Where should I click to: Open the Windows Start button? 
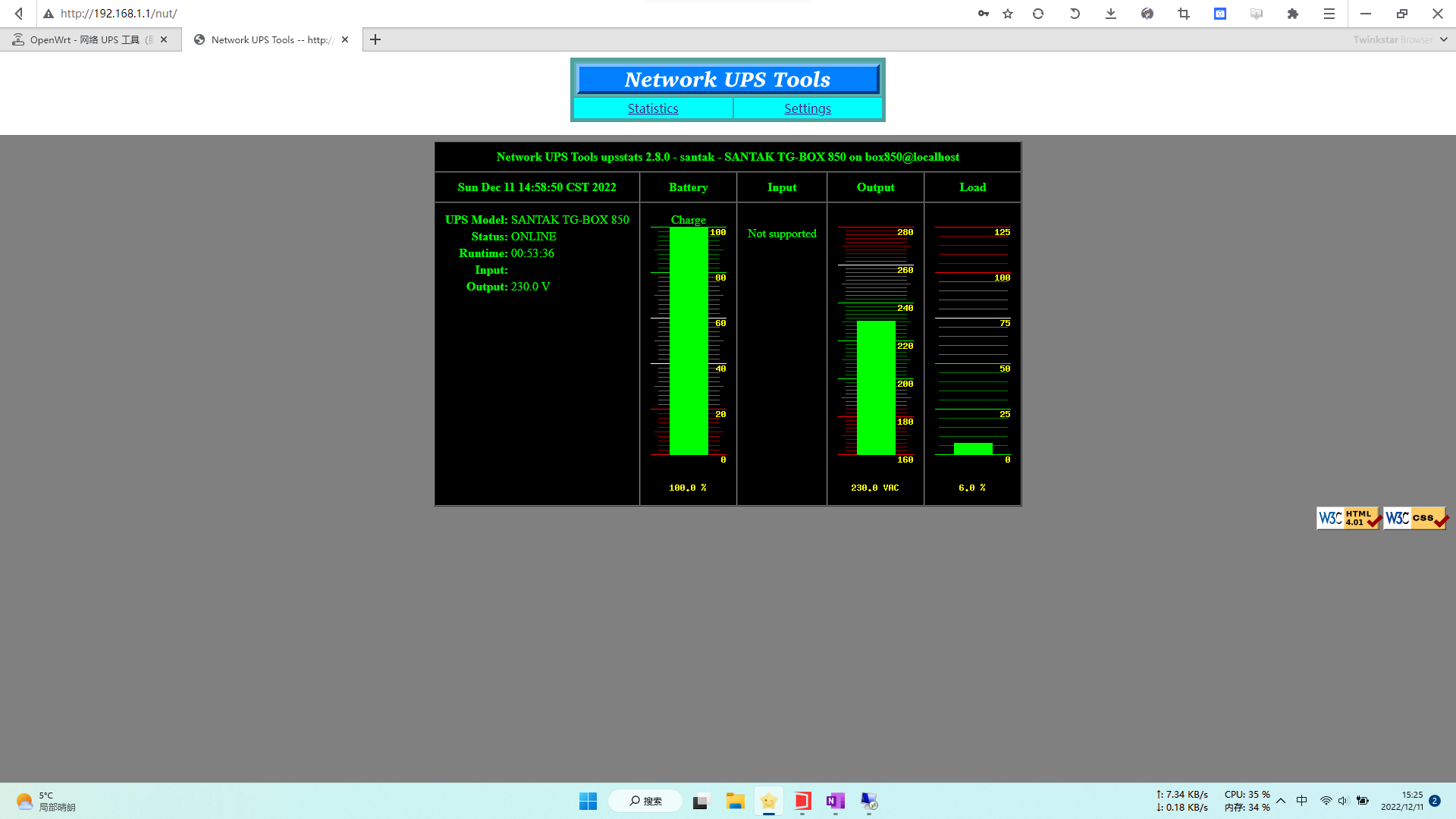[588, 801]
